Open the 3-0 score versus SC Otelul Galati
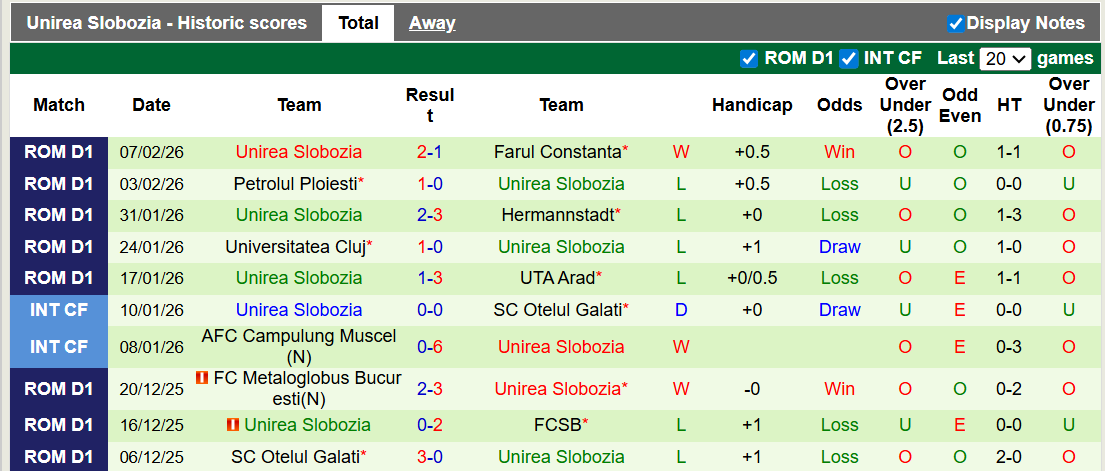1105x471 pixels. 430,457
